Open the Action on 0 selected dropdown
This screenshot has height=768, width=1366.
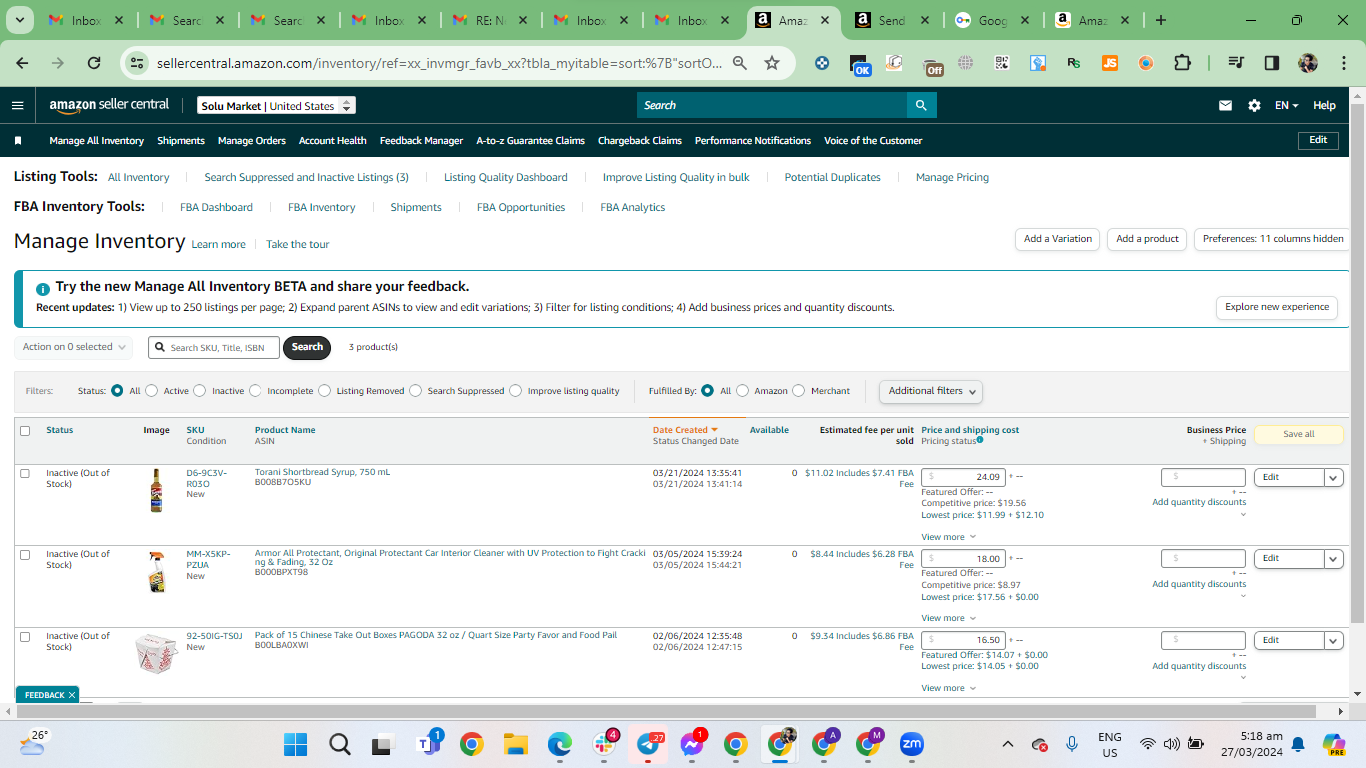[74, 347]
